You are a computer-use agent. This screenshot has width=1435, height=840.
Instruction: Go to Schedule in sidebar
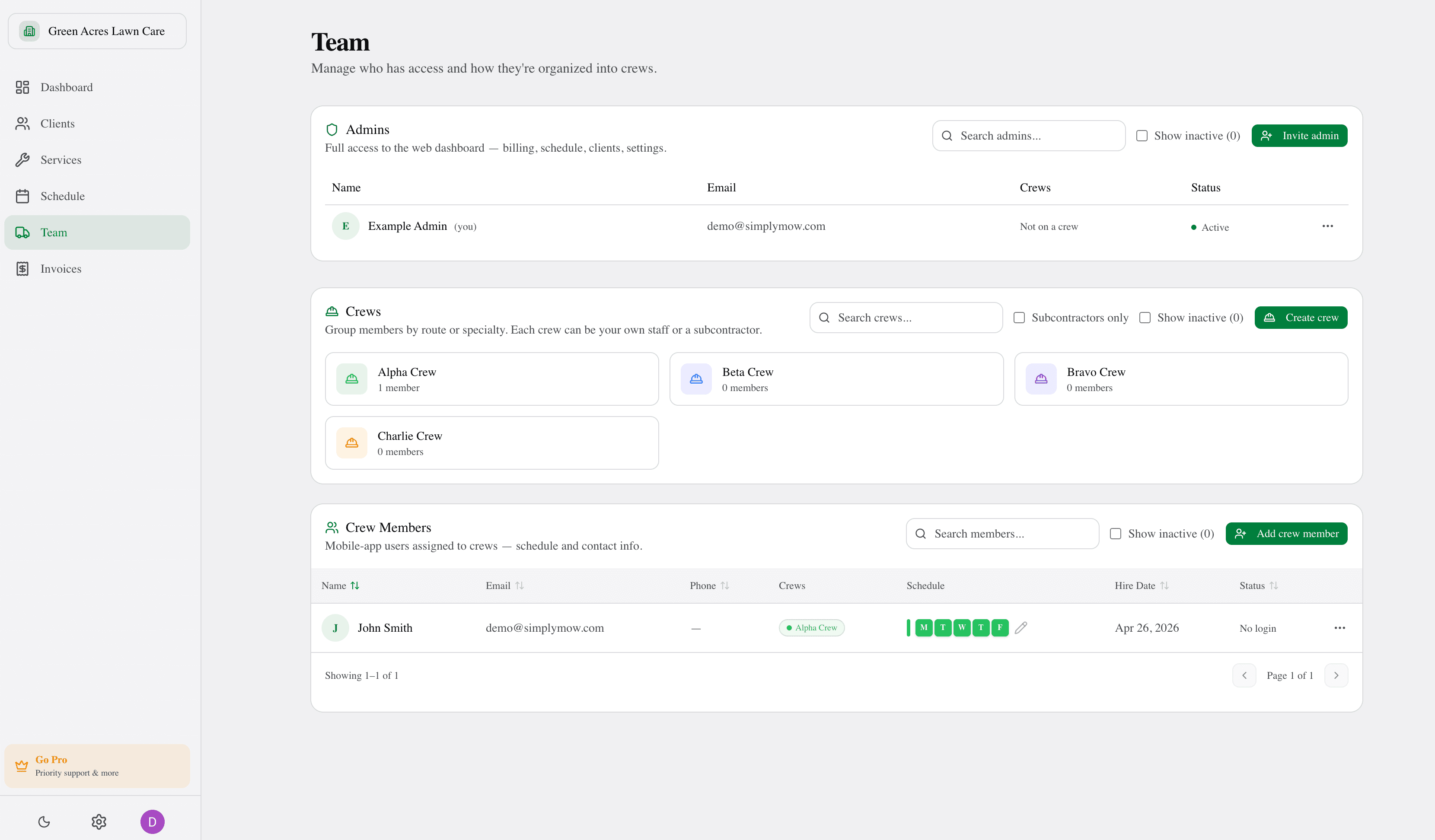click(x=62, y=196)
